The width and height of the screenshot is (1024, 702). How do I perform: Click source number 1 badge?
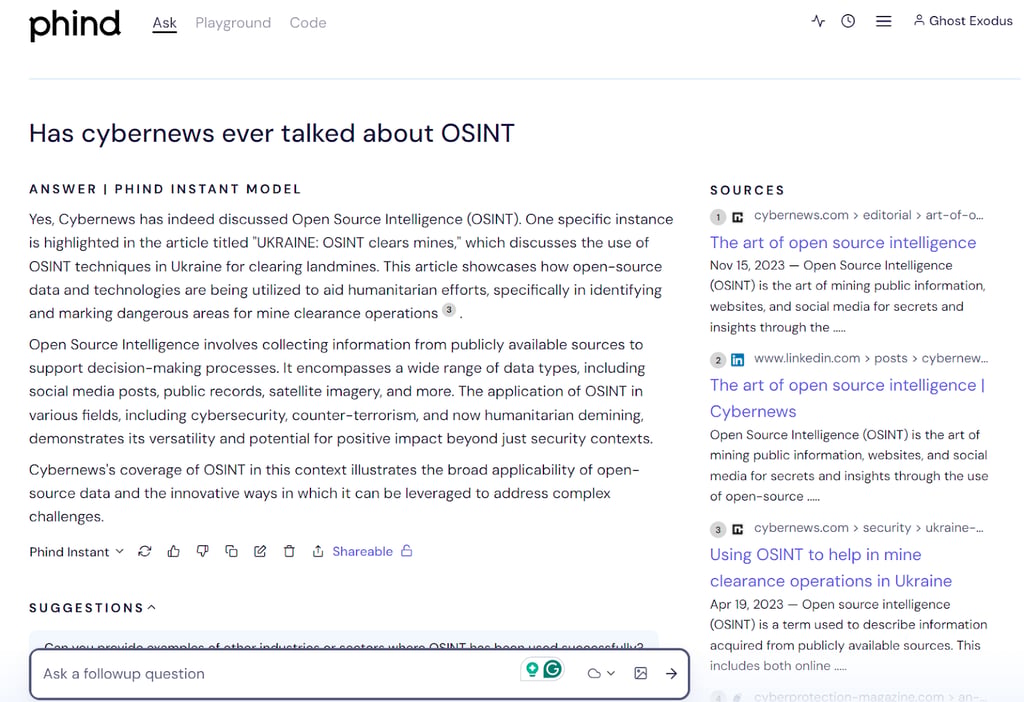point(718,217)
